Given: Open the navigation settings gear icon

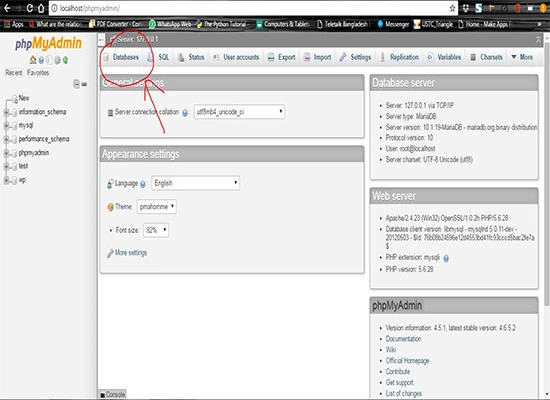Looking at the screenshot, I should (x=57, y=60).
